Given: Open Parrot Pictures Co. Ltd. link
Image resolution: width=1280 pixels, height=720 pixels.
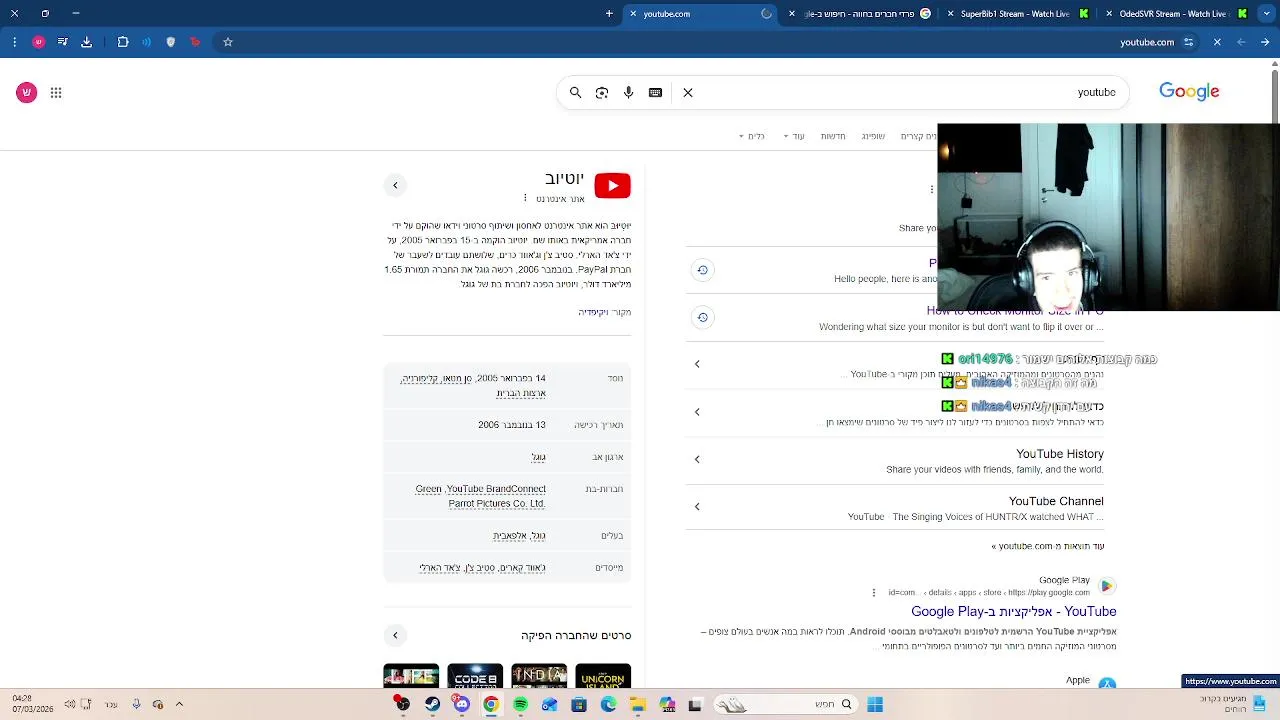Looking at the screenshot, I should click(496, 504).
